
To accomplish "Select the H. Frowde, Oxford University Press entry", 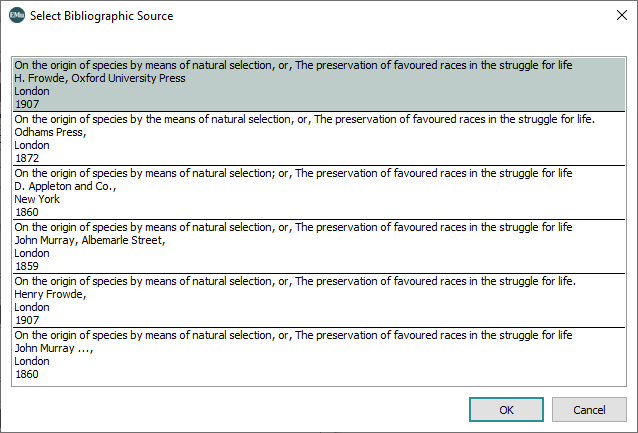I will [113, 78].
